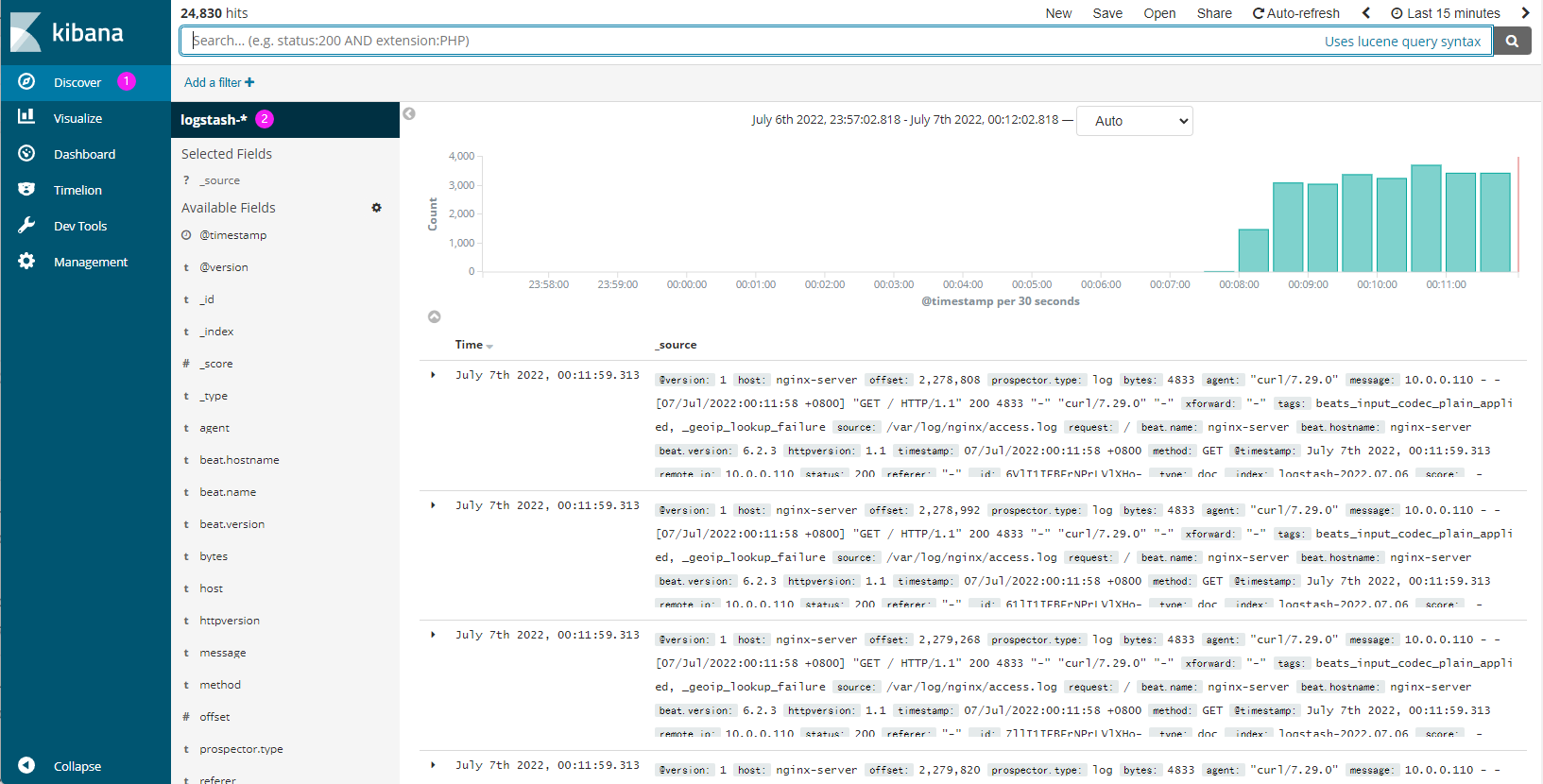Expand the log row with offset 2,279,268
1543x784 pixels.
click(434, 635)
